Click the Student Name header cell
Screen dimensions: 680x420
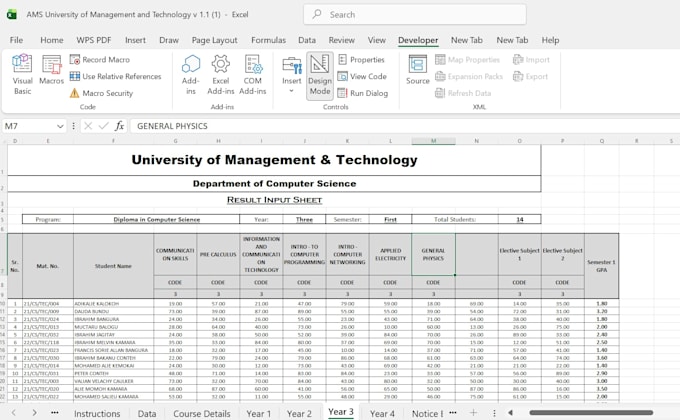(x=113, y=266)
